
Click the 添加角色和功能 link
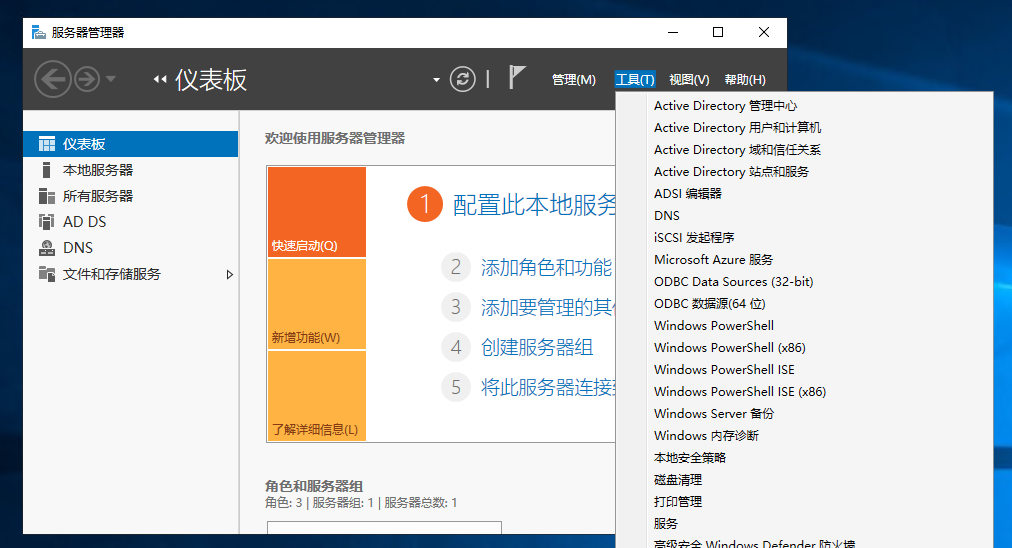pos(545,267)
